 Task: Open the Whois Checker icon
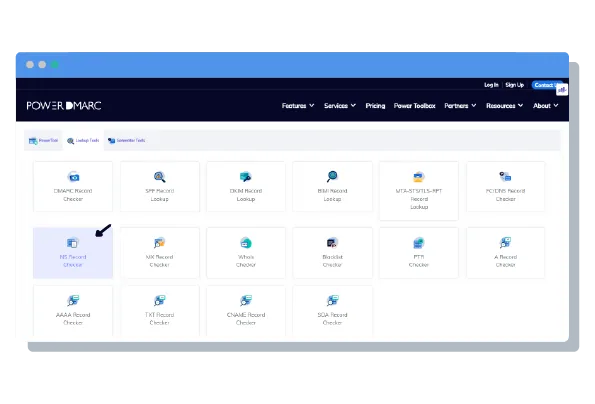pos(246,243)
